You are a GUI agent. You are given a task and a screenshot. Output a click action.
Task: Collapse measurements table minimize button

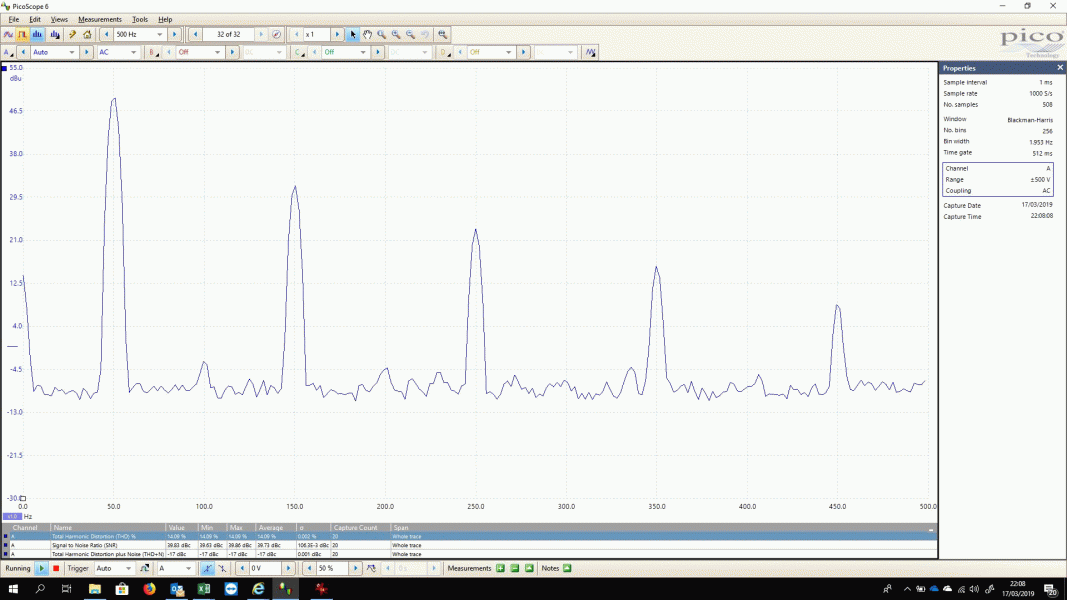tap(931, 528)
